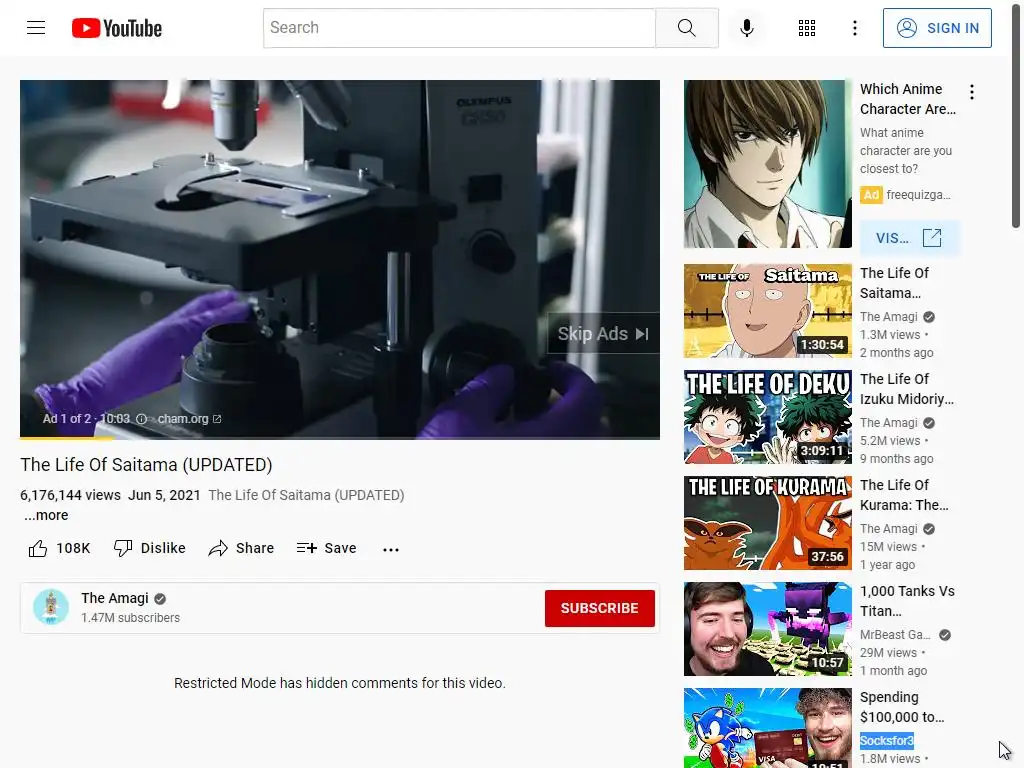Click the video player ad area

coord(340,259)
